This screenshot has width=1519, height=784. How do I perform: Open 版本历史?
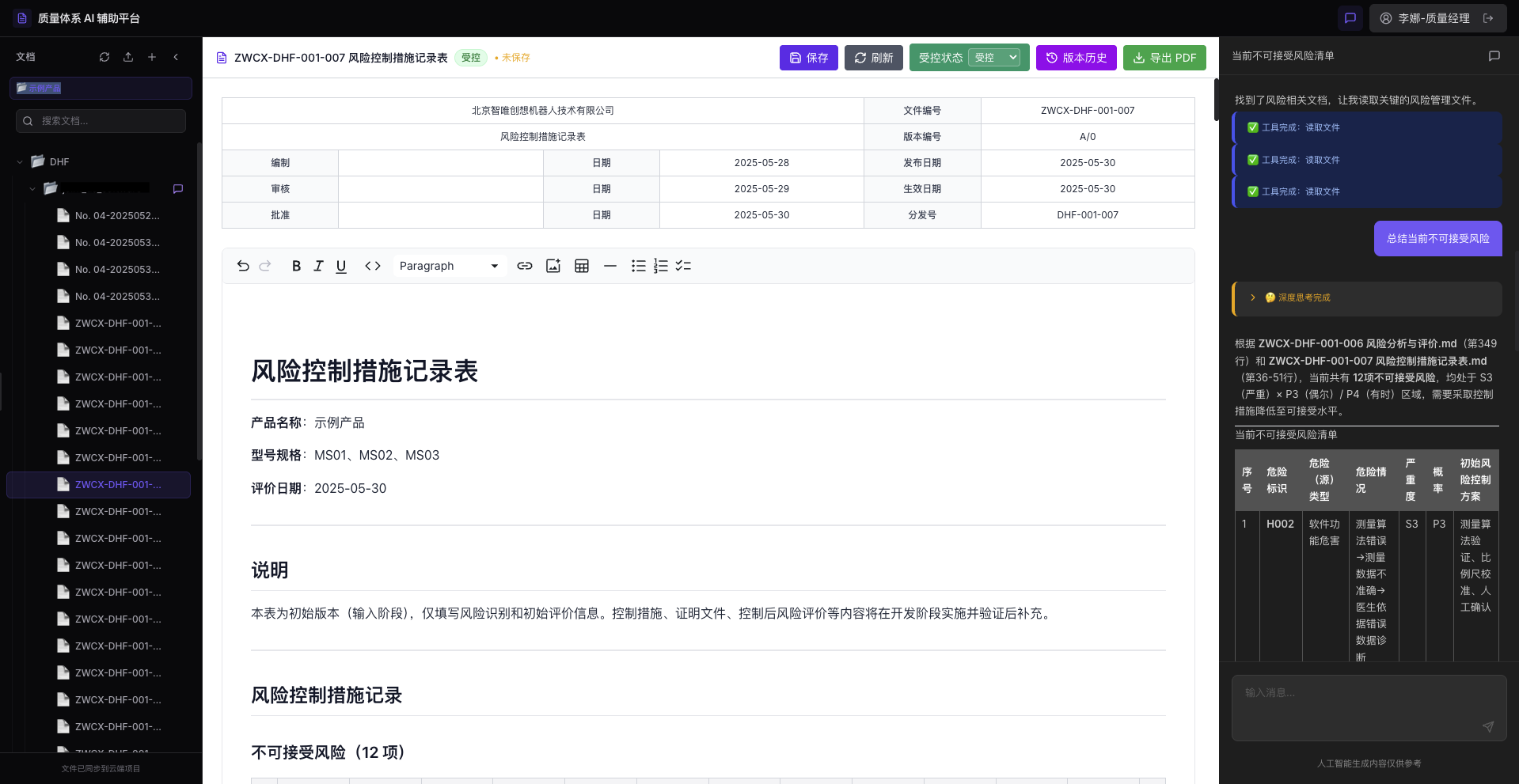pyautogui.click(x=1077, y=58)
